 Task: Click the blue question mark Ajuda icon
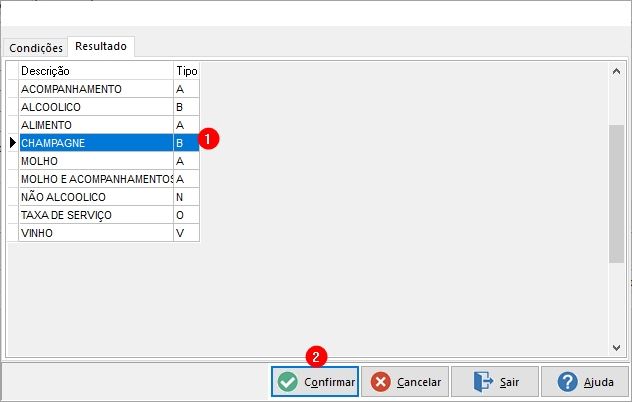coord(568,381)
